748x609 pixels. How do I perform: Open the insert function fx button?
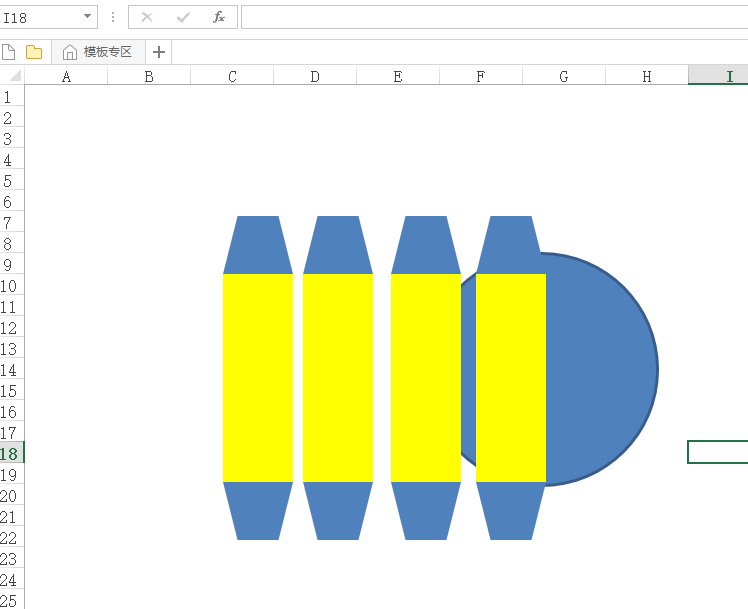[219, 17]
